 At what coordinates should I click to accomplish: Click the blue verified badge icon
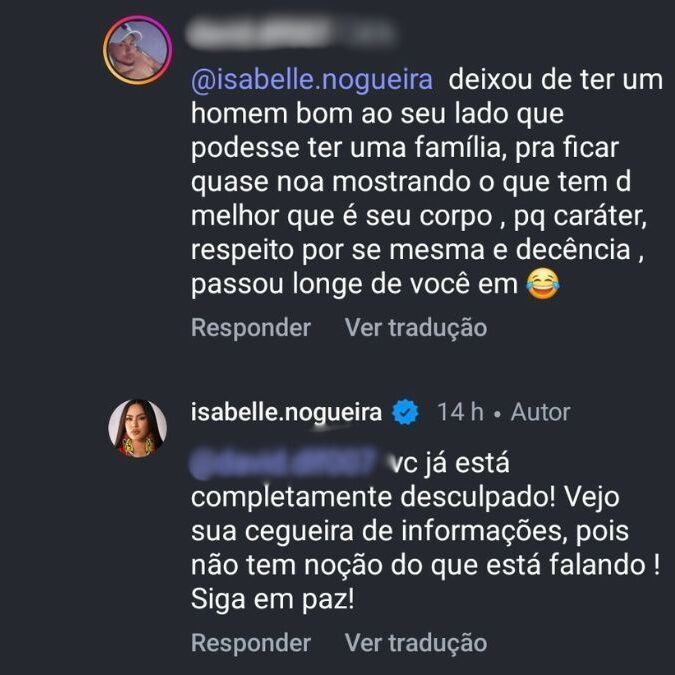coord(404,412)
